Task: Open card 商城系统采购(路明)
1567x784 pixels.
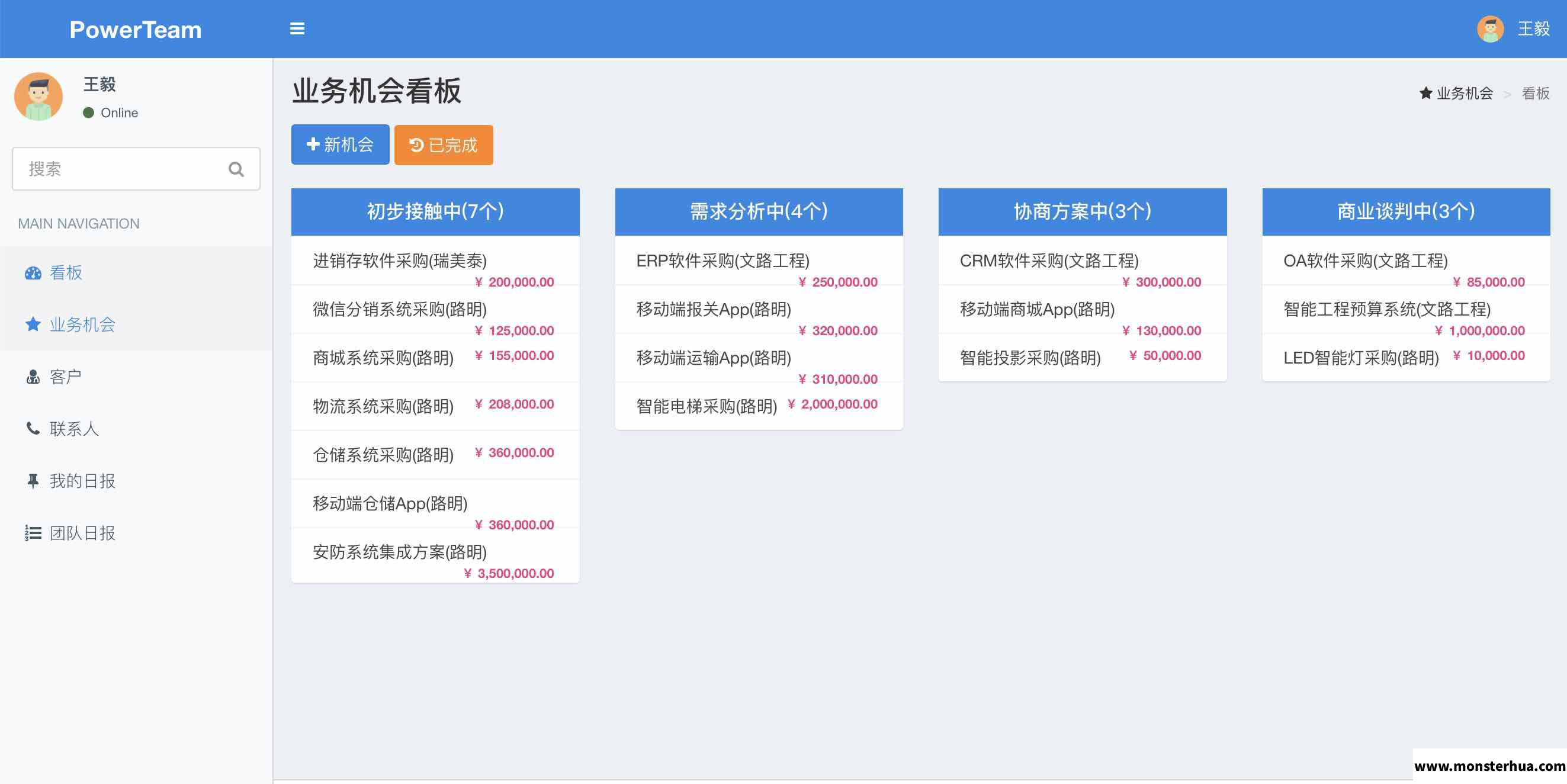Action: [x=435, y=358]
